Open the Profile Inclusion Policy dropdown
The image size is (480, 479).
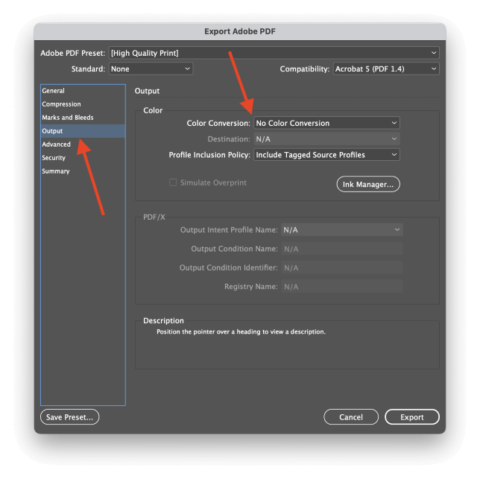pyautogui.click(x=326, y=155)
